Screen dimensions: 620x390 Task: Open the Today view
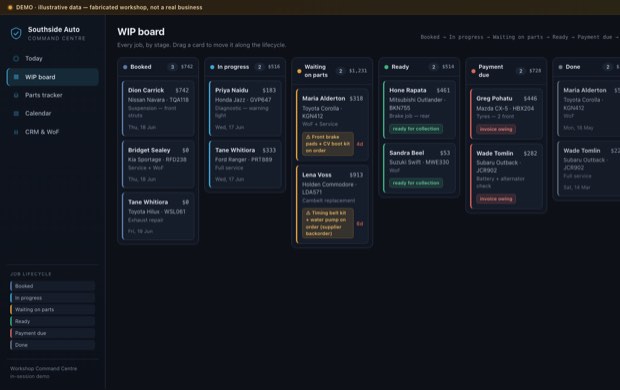point(53,59)
